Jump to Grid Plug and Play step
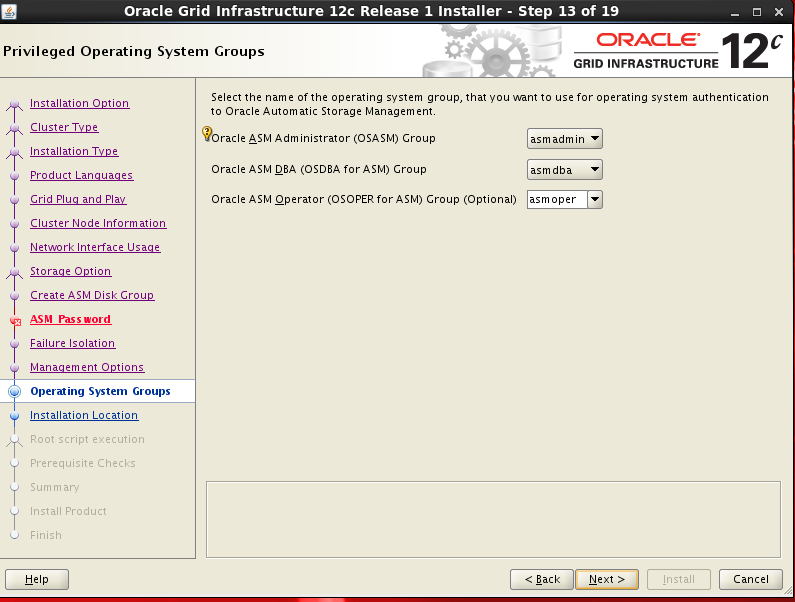 78,199
